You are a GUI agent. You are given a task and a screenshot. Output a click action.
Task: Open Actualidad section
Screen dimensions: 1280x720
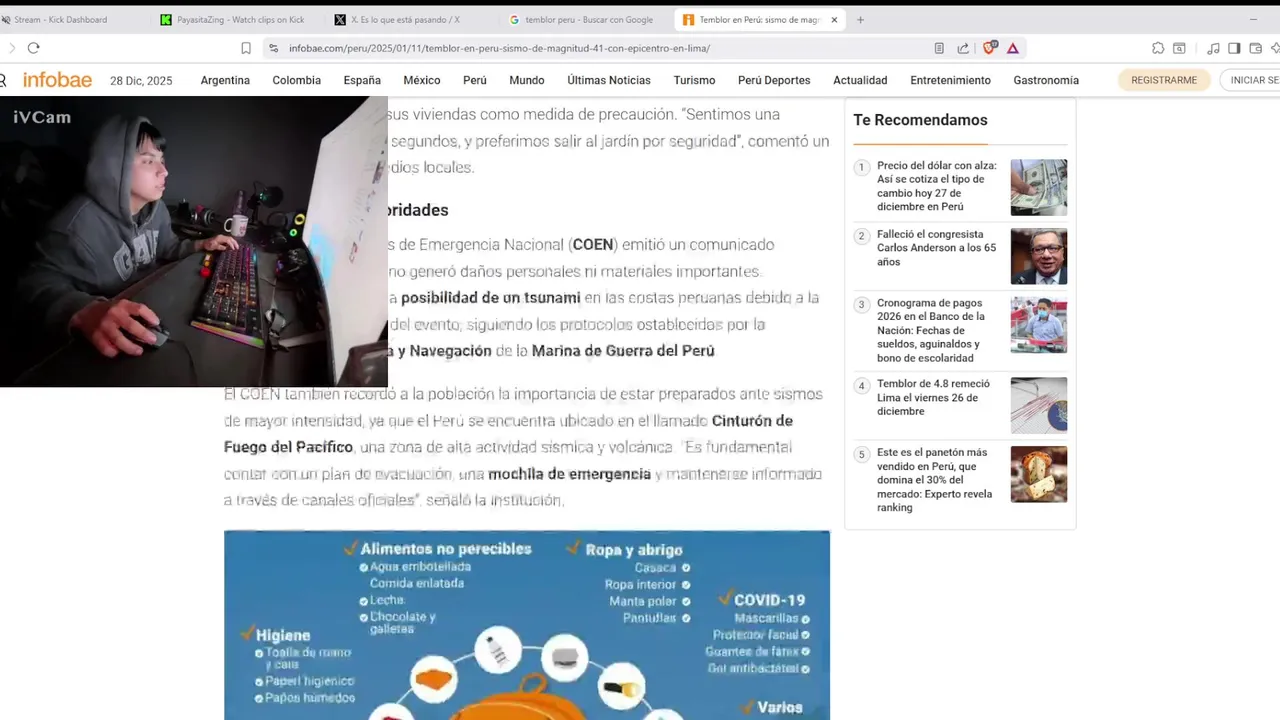click(x=860, y=80)
